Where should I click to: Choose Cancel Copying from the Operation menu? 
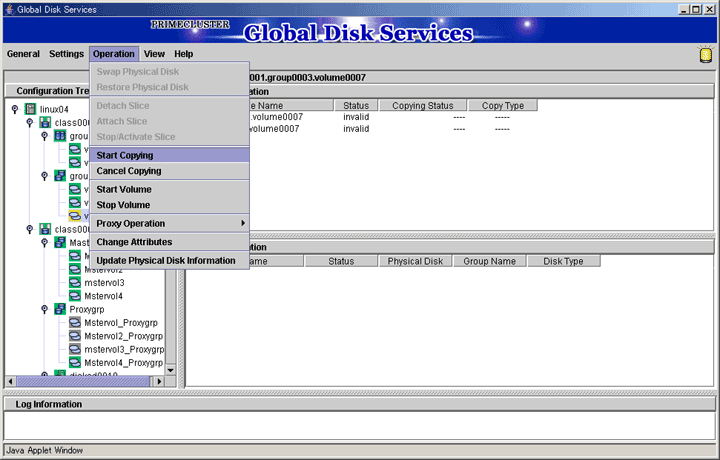[170, 171]
